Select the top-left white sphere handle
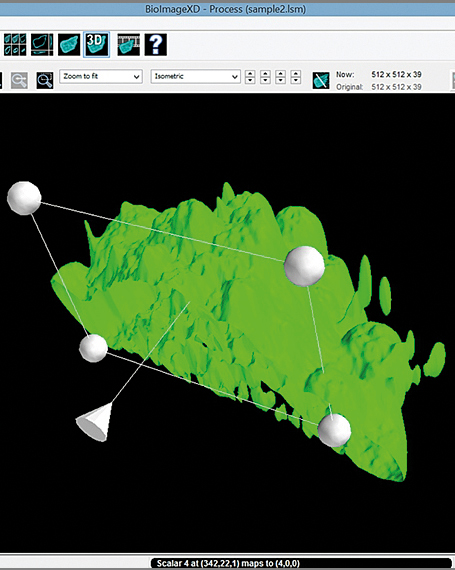The image size is (455, 570). click(x=24, y=198)
